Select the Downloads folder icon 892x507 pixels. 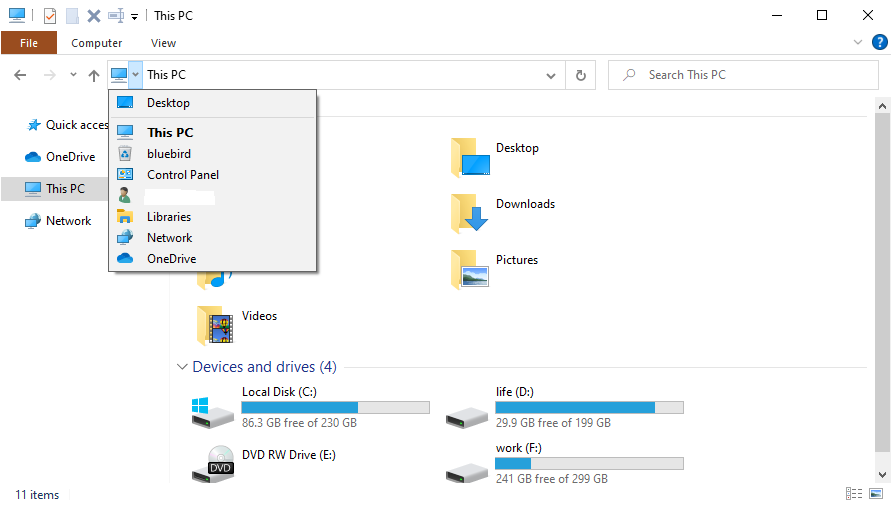[x=470, y=213]
